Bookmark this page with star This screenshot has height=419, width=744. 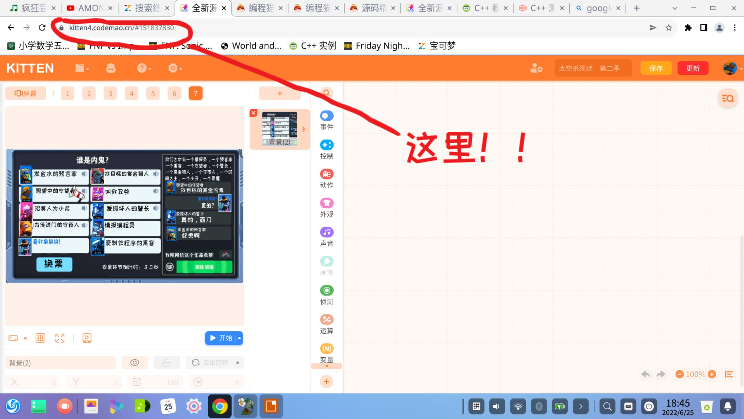pyautogui.click(x=669, y=28)
